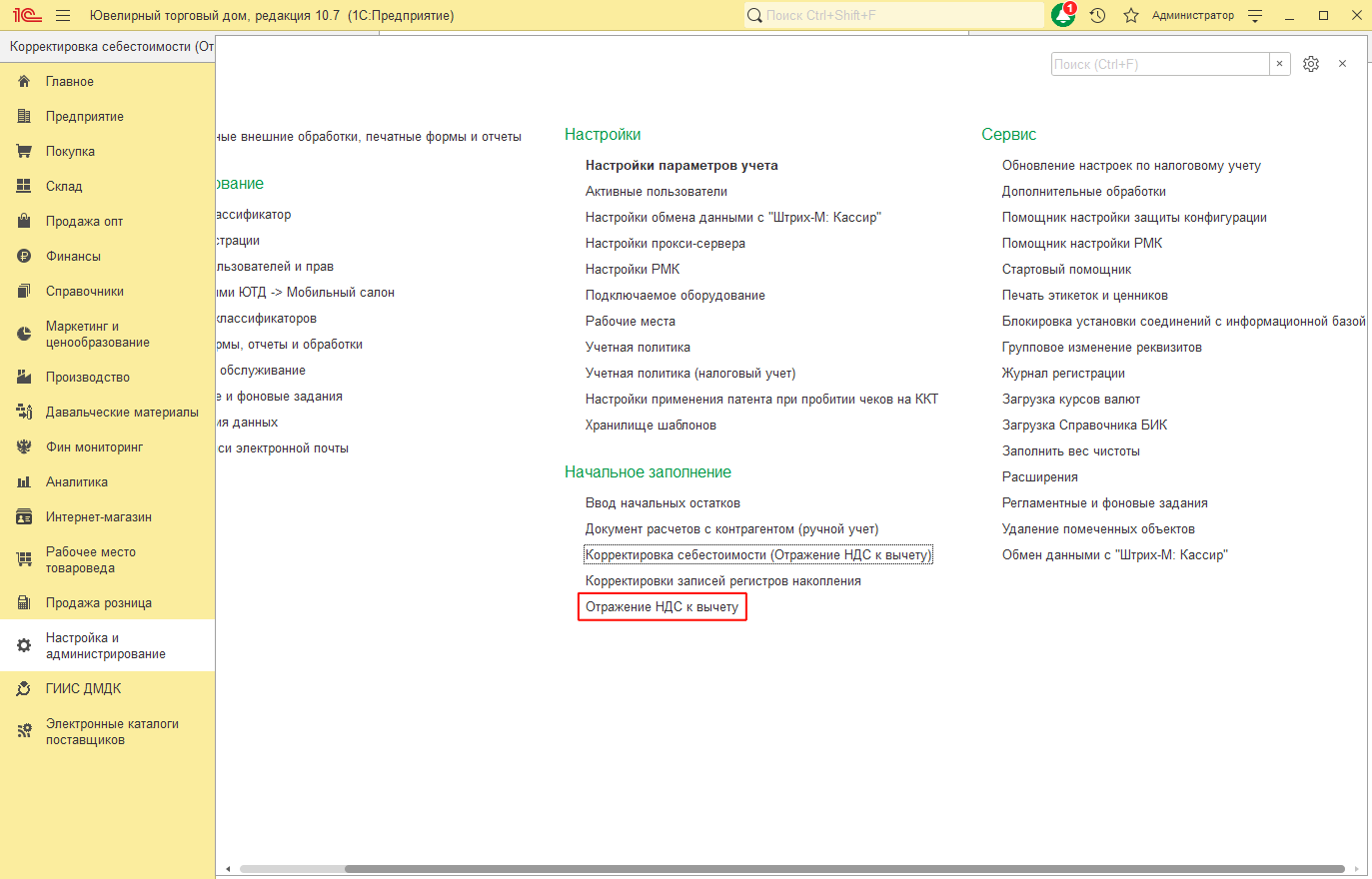The width and height of the screenshot is (1372, 879).
Task: Open Документ расчетов с контрагентом
Action: point(732,529)
